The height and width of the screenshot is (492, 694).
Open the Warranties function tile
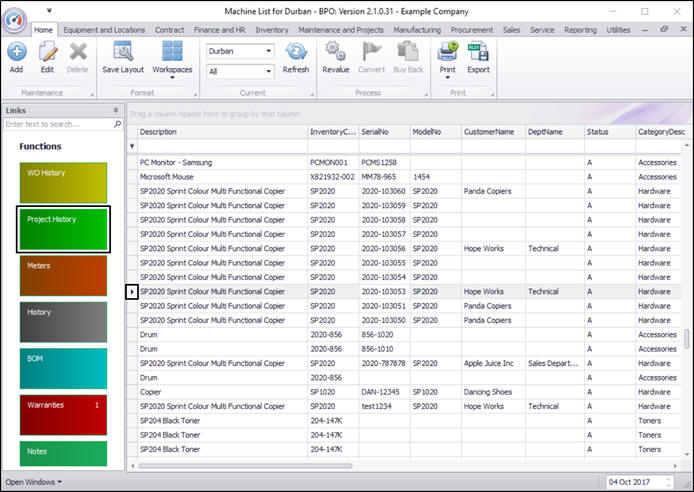(x=63, y=414)
